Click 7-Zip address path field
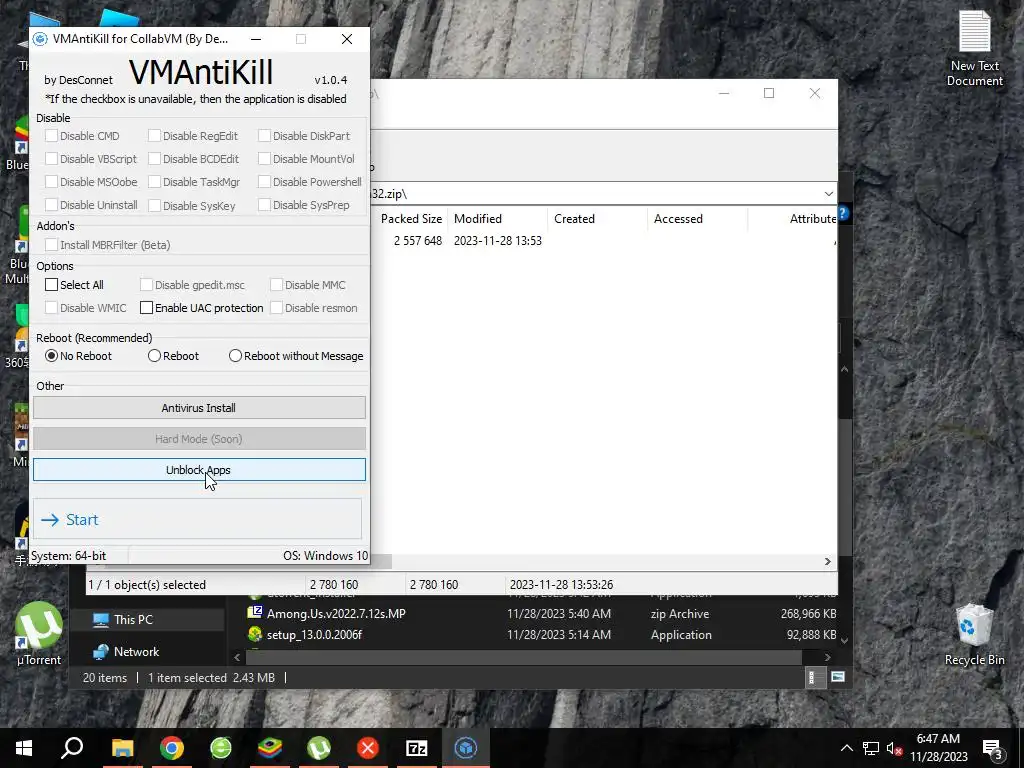Image resolution: width=1024 pixels, height=768 pixels. (x=594, y=194)
